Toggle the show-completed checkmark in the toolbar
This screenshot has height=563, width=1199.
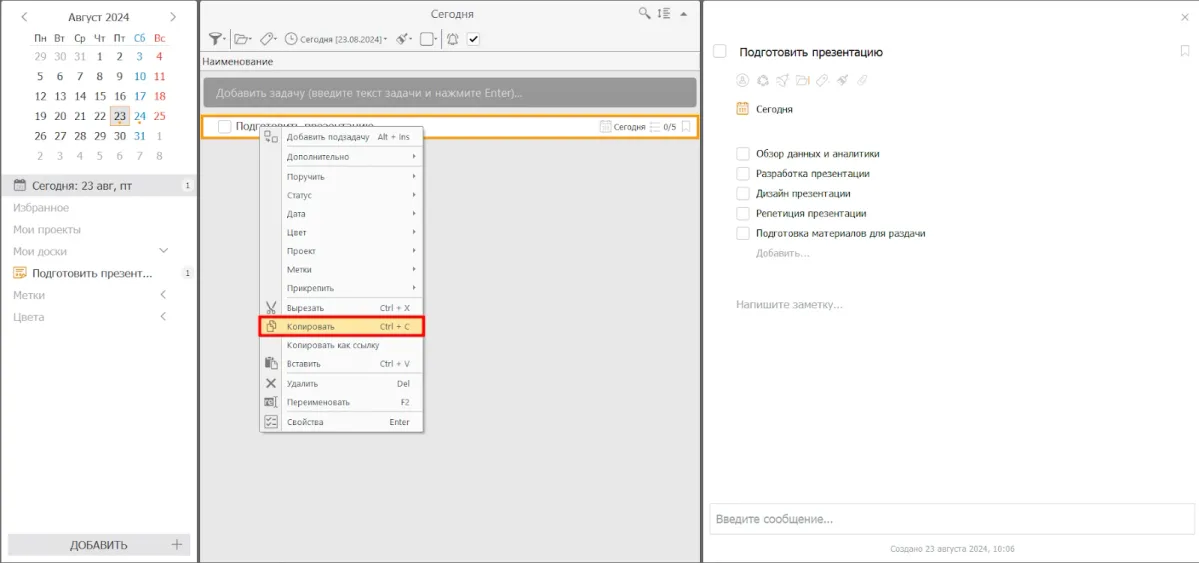pos(474,39)
